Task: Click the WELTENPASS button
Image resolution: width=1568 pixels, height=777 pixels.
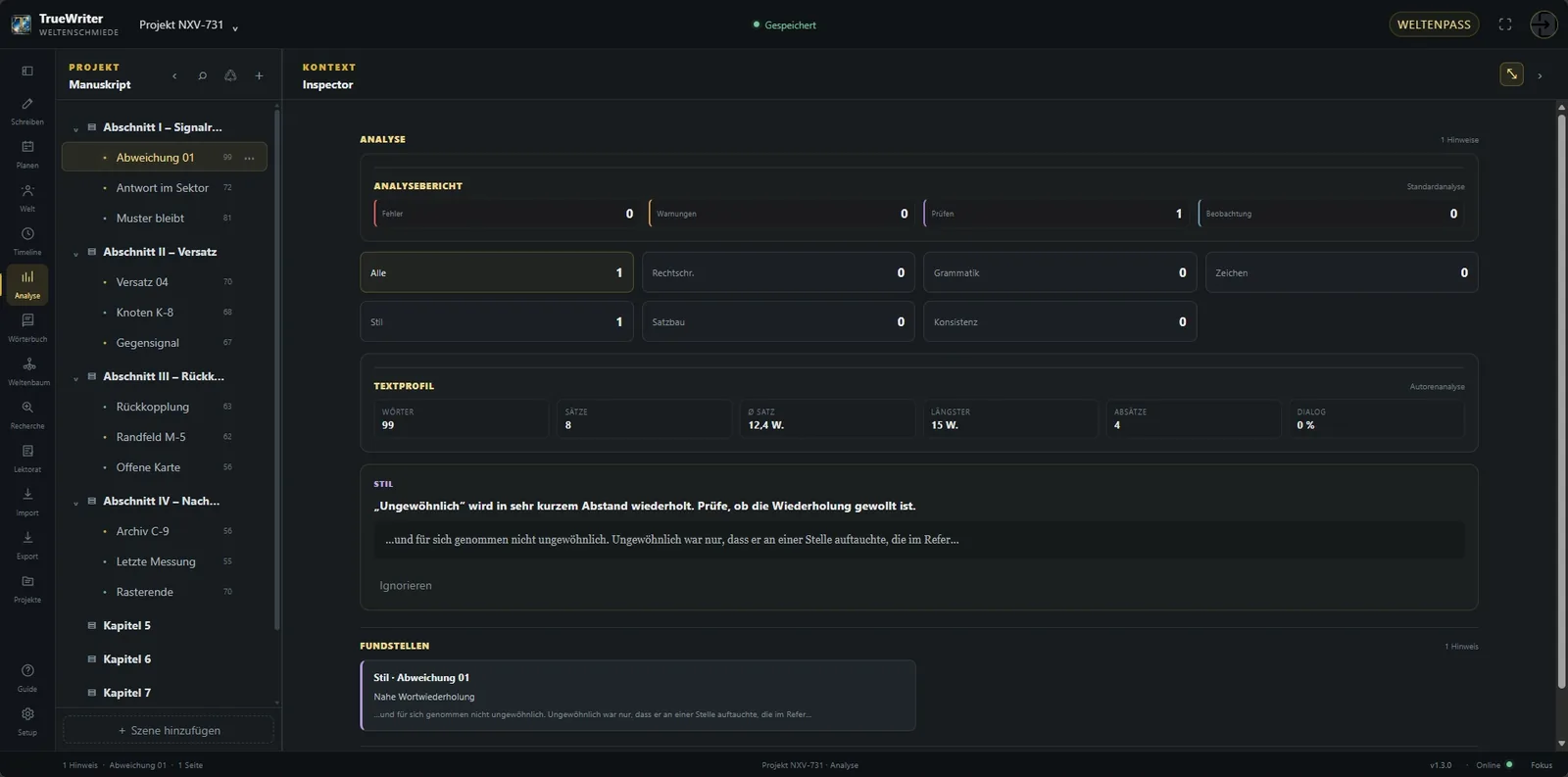Action: pos(1434,24)
